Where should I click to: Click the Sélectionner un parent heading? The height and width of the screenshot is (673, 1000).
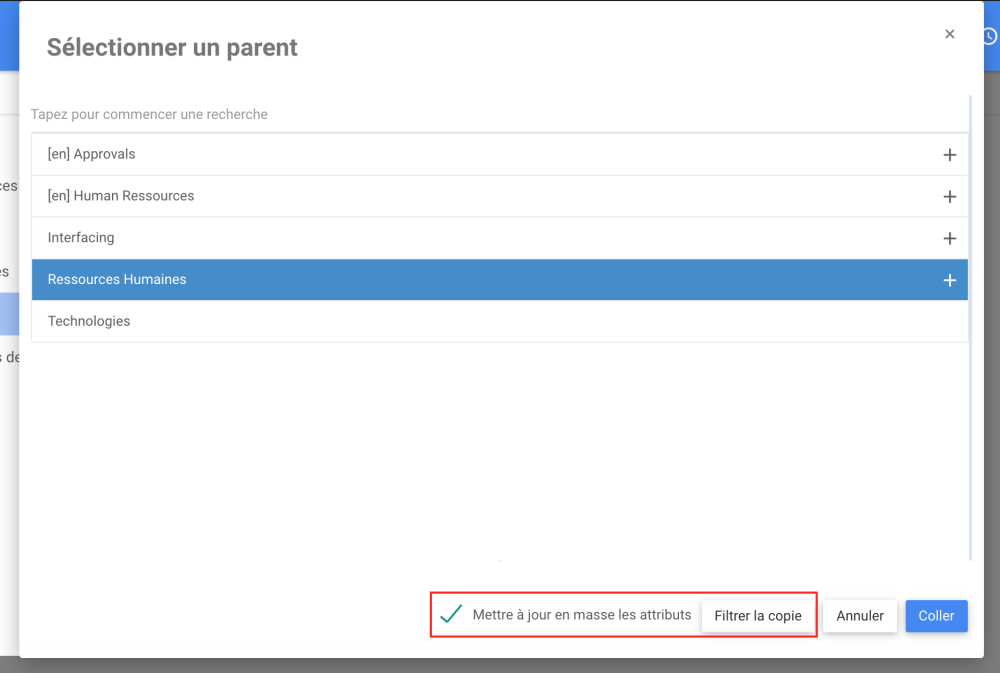172,47
